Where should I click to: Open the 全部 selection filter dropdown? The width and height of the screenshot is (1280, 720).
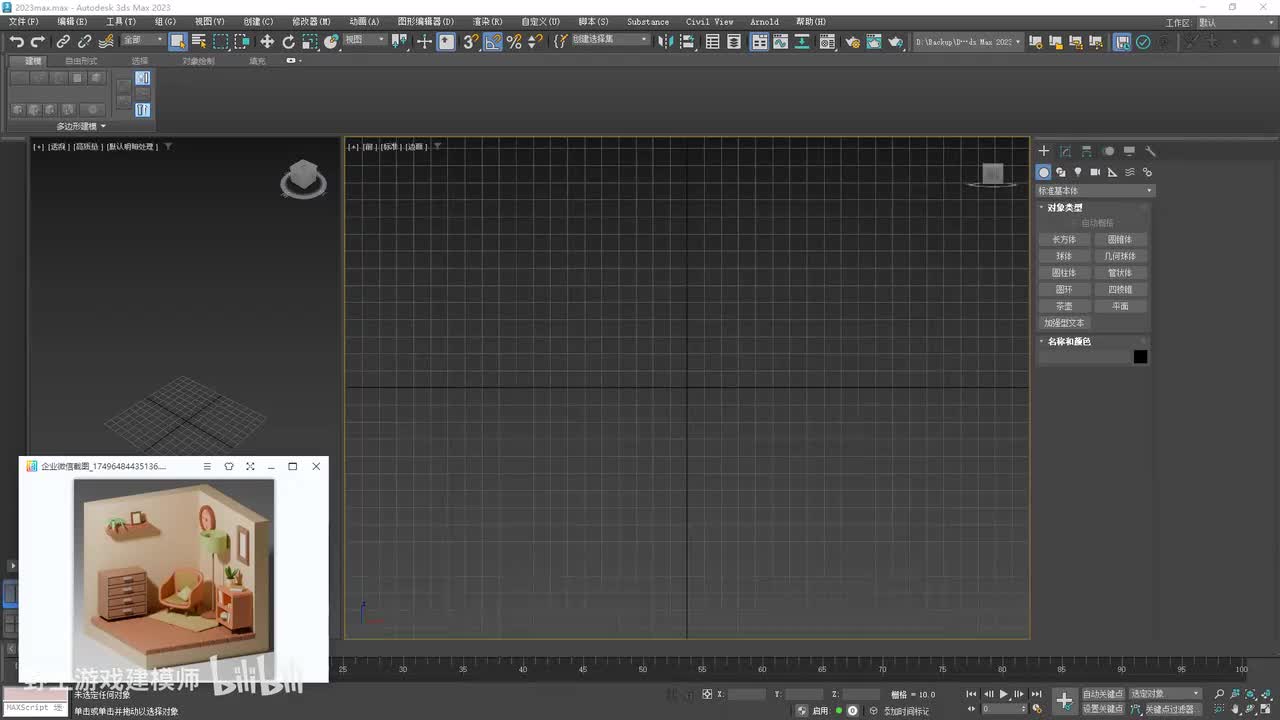click(x=142, y=40)
